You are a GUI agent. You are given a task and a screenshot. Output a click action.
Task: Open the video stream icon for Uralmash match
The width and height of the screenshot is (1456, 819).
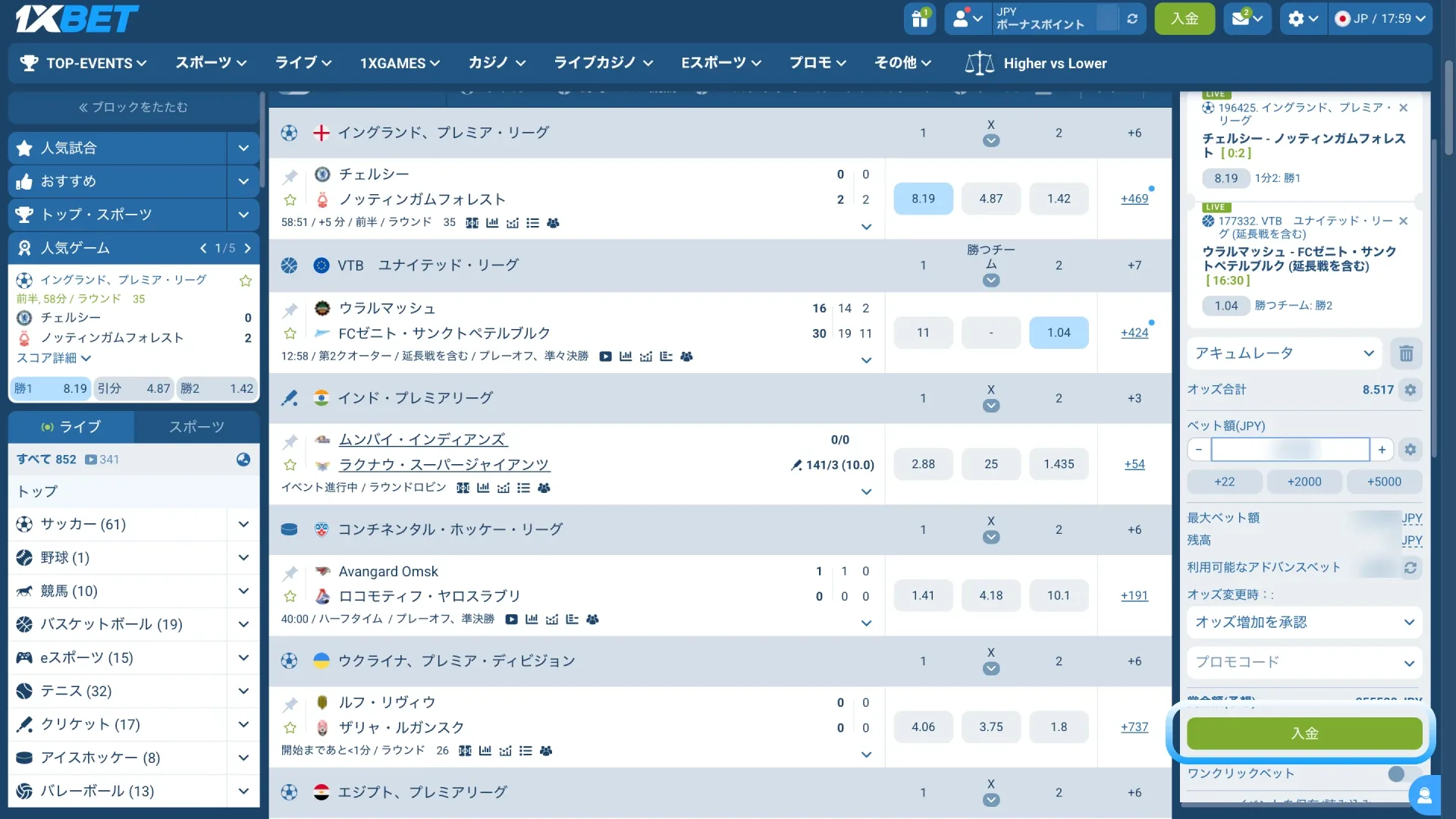tap(605, 356)
